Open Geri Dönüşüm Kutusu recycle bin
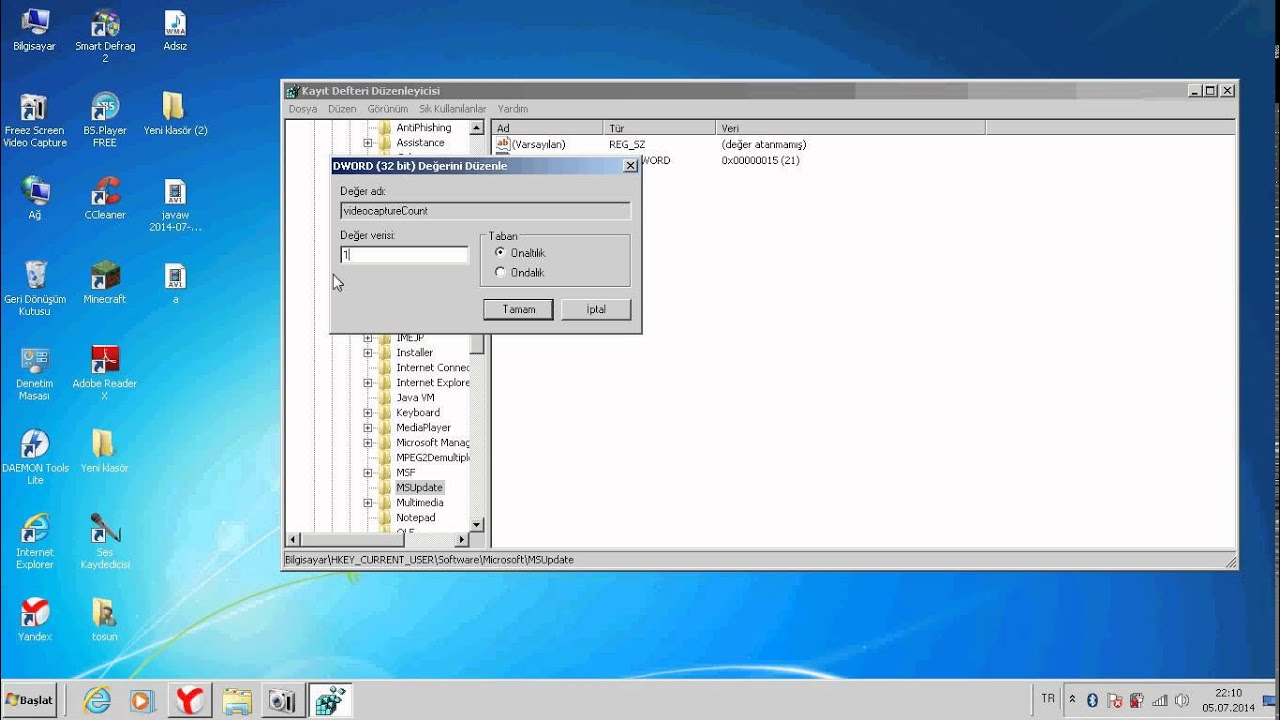 pyautogui.click(x=35, y=288)
